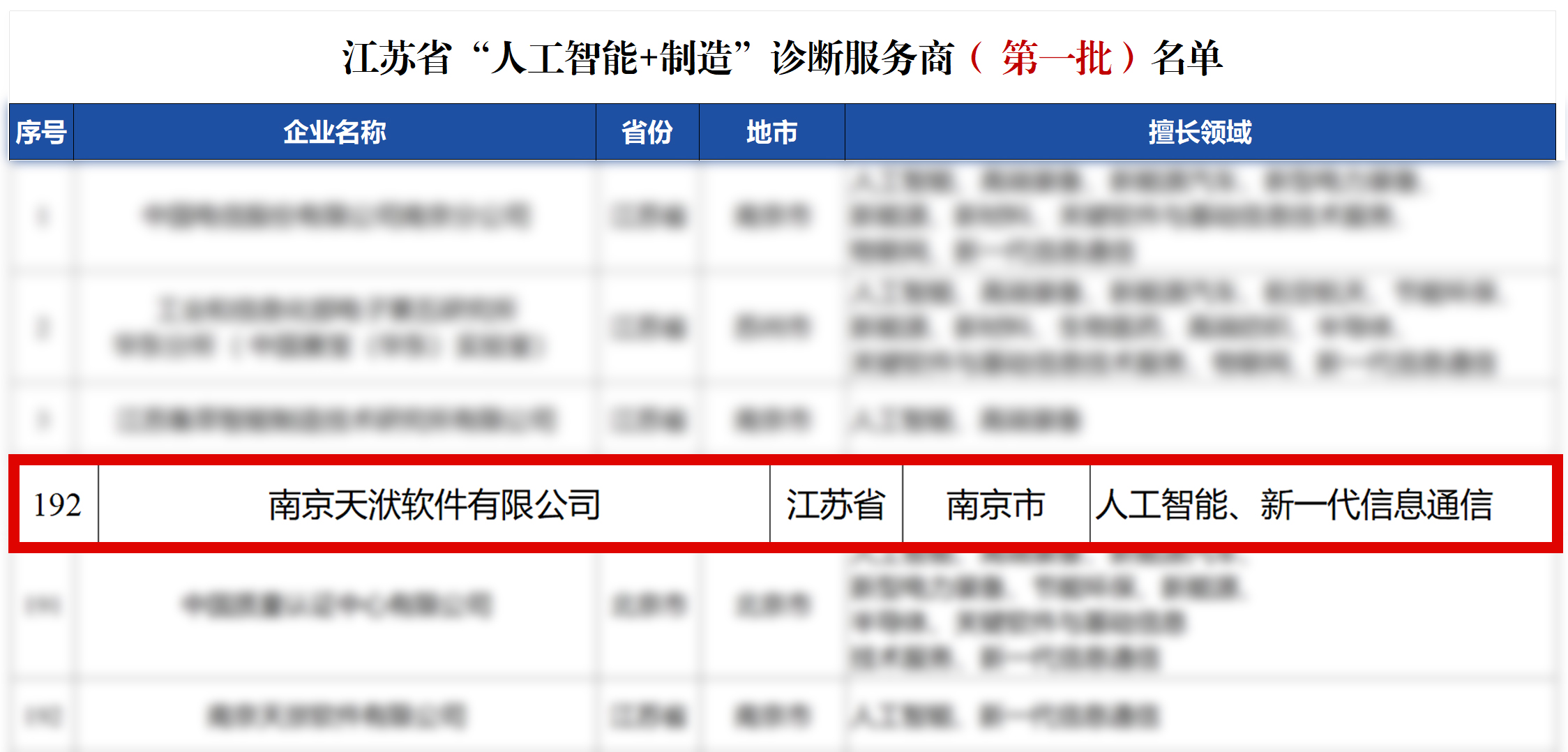Click the 序号 column header
This screenshot has height=752, width=1568.
click(41, 132)
